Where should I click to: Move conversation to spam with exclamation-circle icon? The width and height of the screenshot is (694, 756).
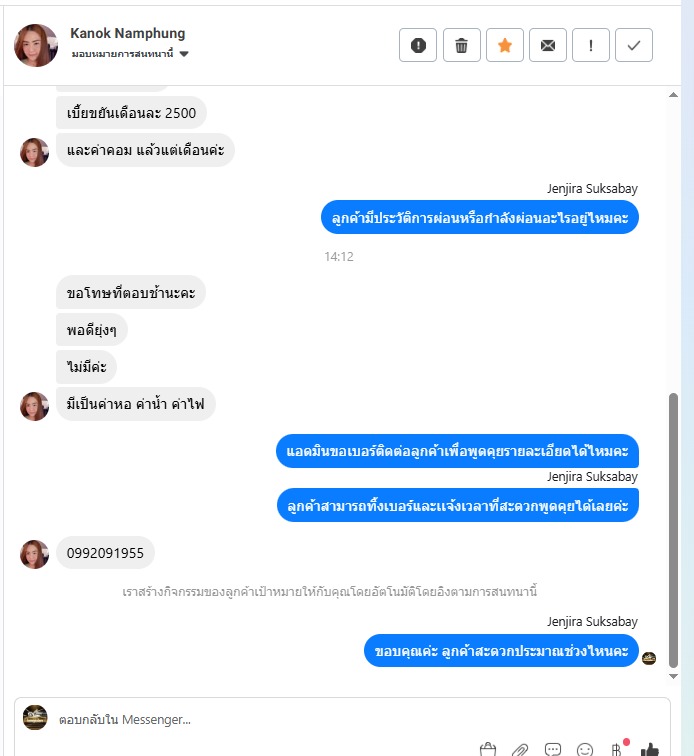pos(418,45)
